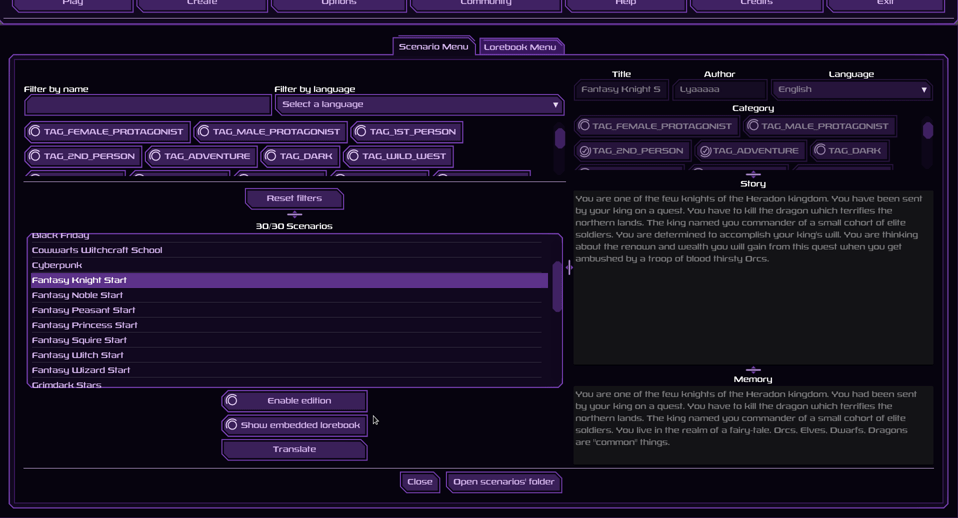Screen dimensions: 958x518
Task: Click the Open scenarios' folder button
Action: tap(503, 482)
